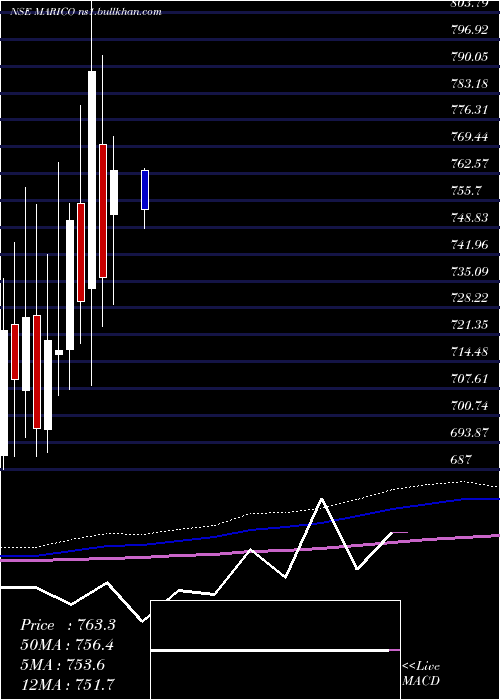Viewport: 500px width, 700px height.
Task: Select the 700.74 axis value
Action: (469, 406)
